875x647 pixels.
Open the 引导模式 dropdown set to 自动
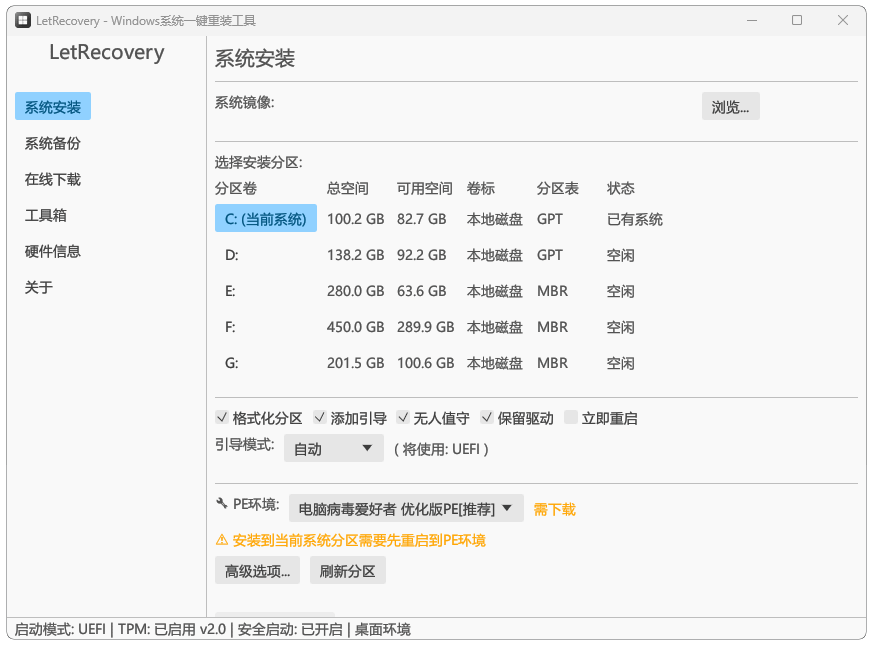[x=334, y=448]
